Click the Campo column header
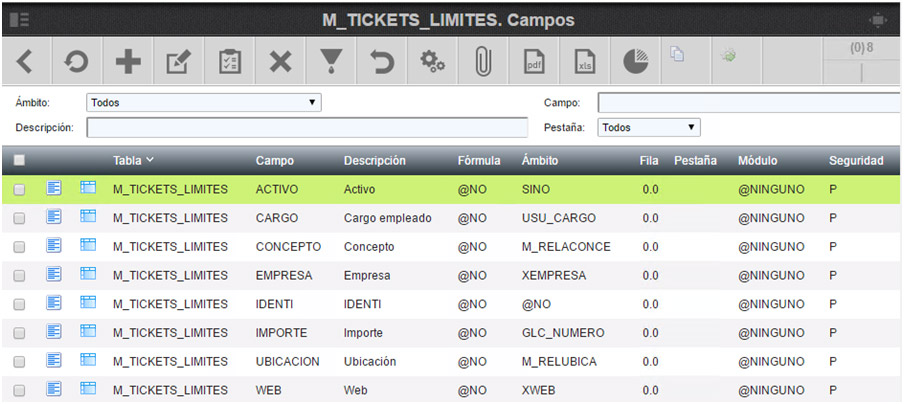The height and width of the screenshot is (404, 904). pos(274,161)
